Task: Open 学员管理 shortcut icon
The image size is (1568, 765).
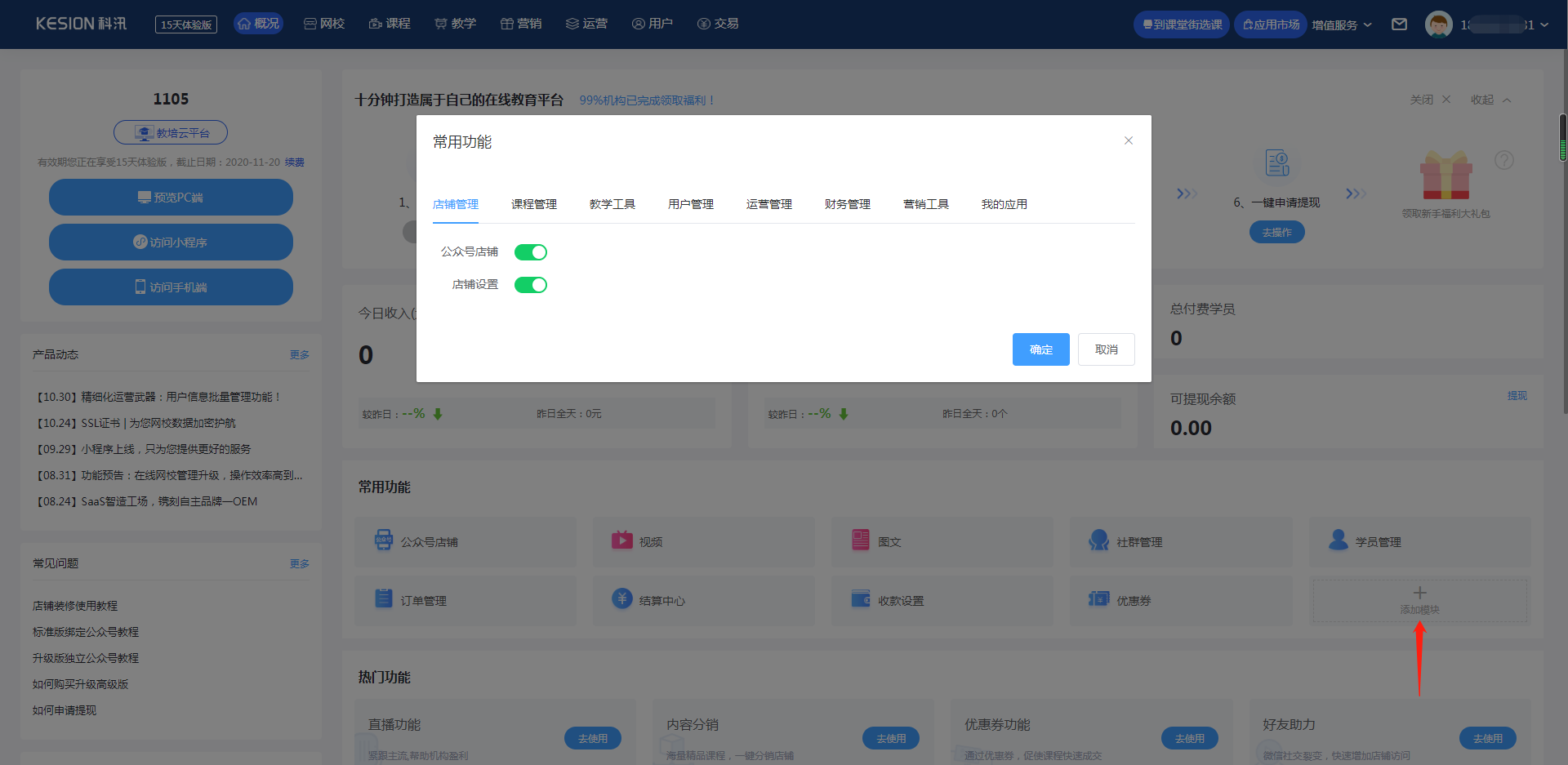Action: pos(1339,540)
